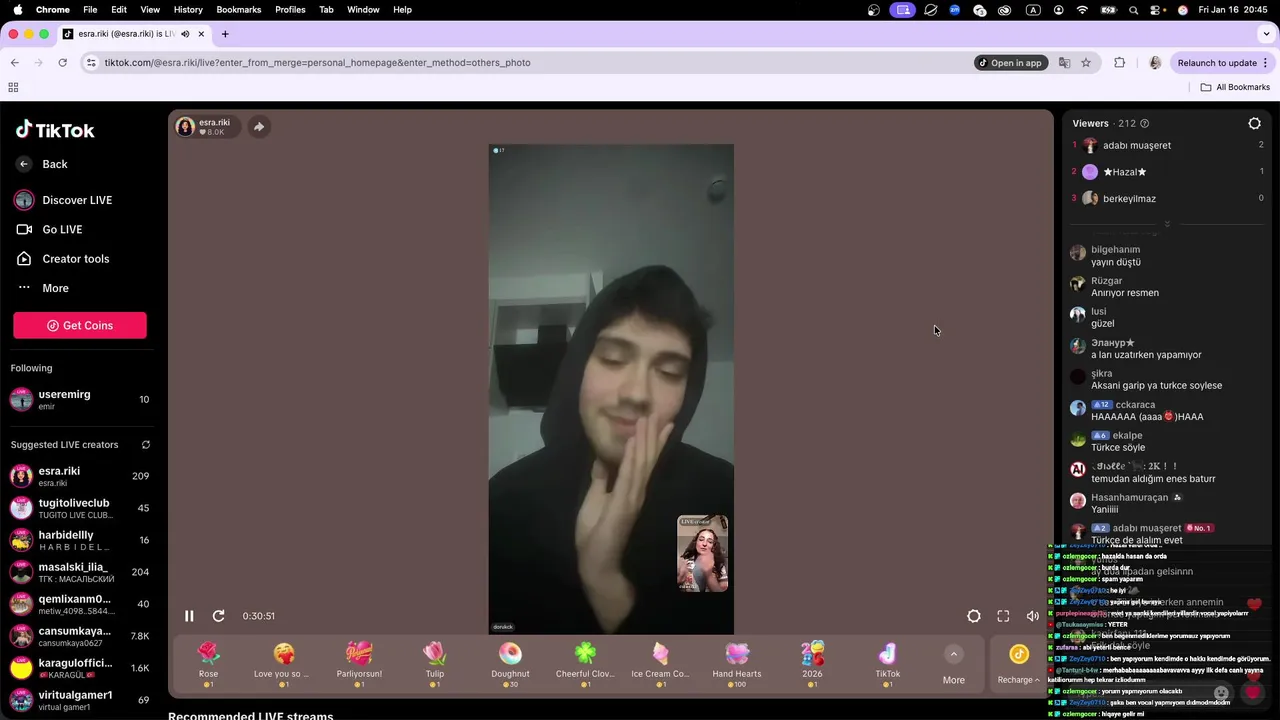Open chat panel settings
This screenshot has height=720, width=1280.
pos(1254,124)
